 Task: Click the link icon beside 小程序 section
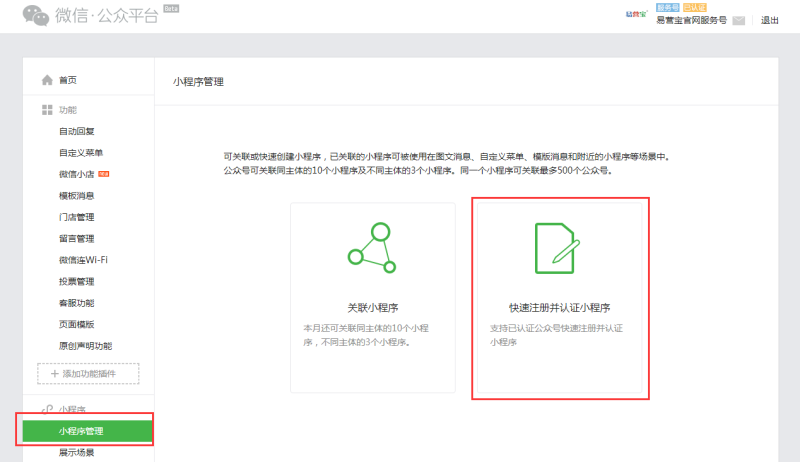pos(46,410)
